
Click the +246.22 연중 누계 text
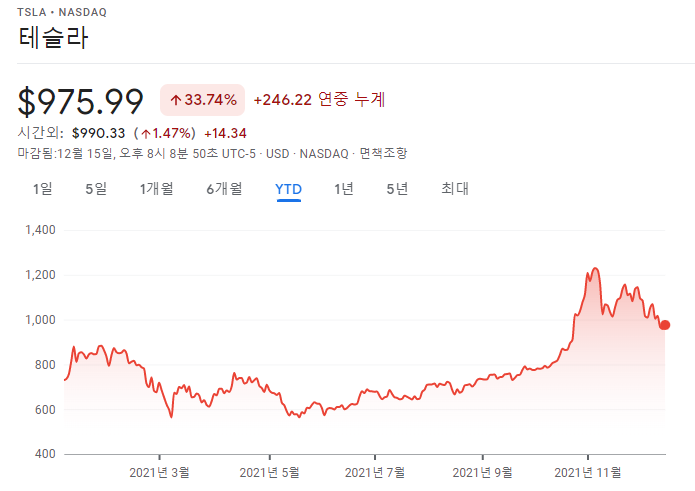(x=319, y=99)
